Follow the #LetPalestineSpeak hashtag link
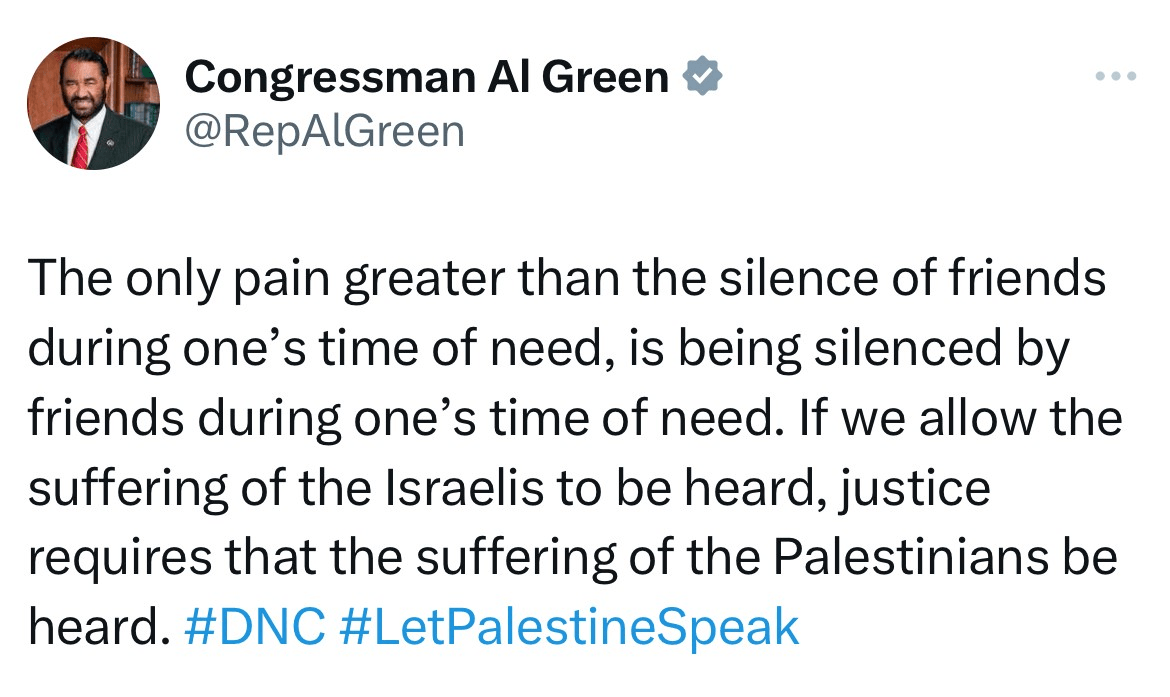Image resolution: width=1170 pixels, height=697 pixels. coord(569,627)
